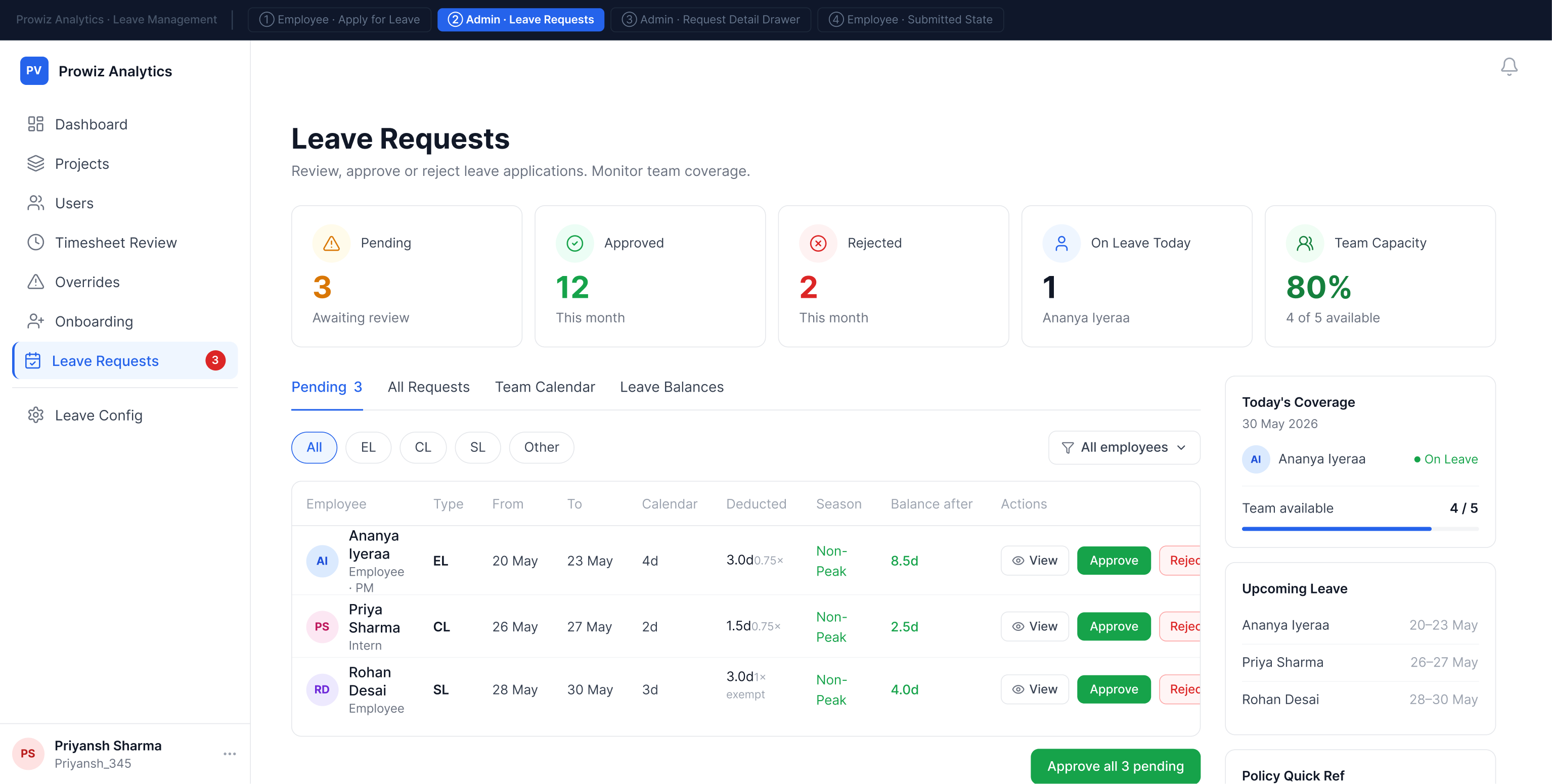This screenshot has width=1552, height=784.
Task: View Ananya Iyeraa's leave request
Action: pyautogui.click(x=1035, y=561)
